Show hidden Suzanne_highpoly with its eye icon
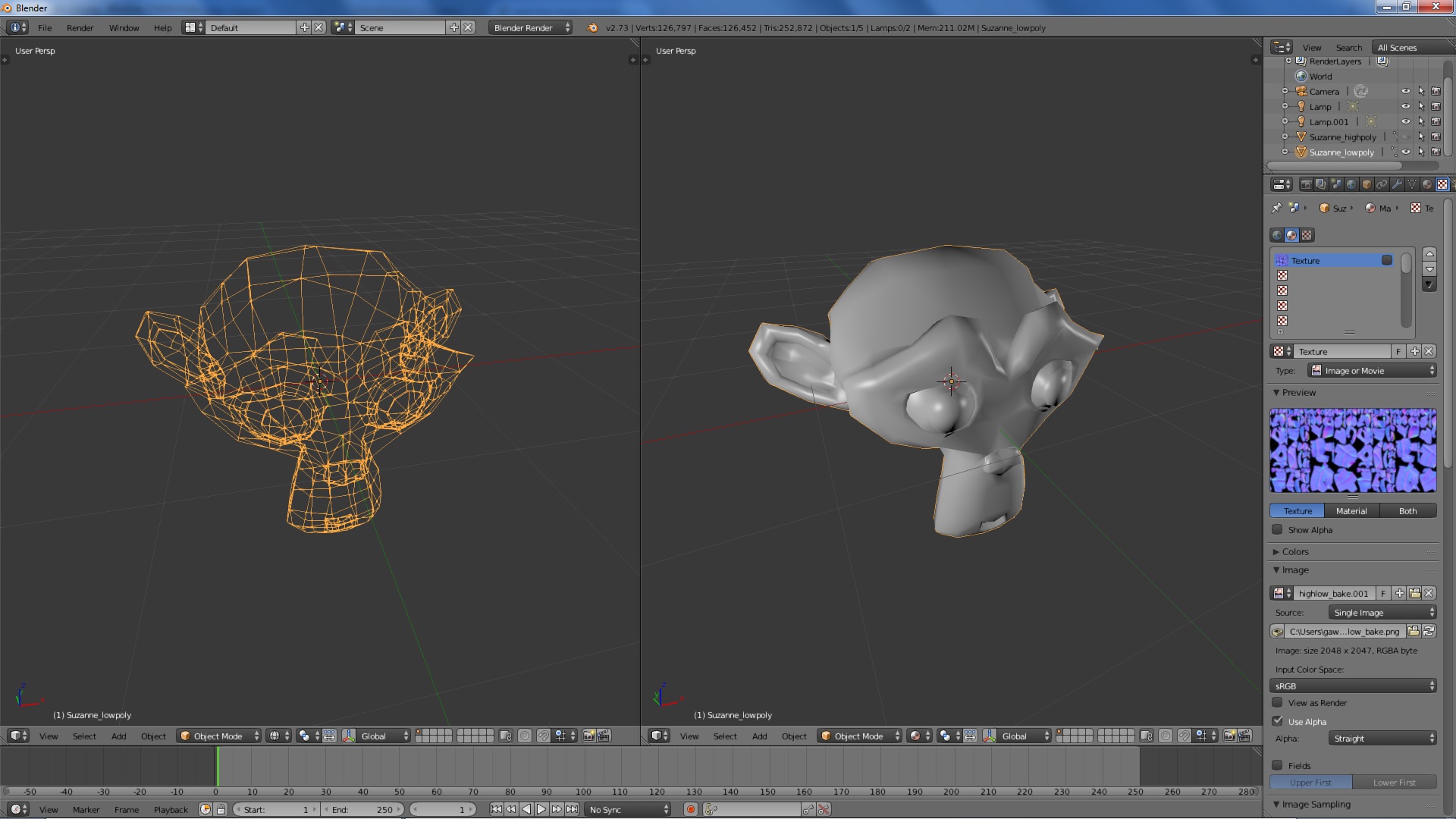The height and width of the screenshot is (819, 1456). pyautogui.click(x=1405, y=137)
